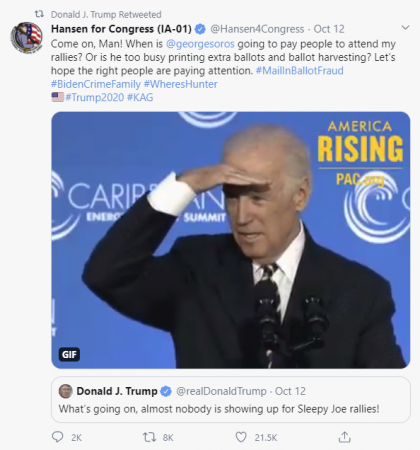Click the Hansen for Congress blue verified badge
Viewport: 420px width, 450px height.
[x=200, y=29]
